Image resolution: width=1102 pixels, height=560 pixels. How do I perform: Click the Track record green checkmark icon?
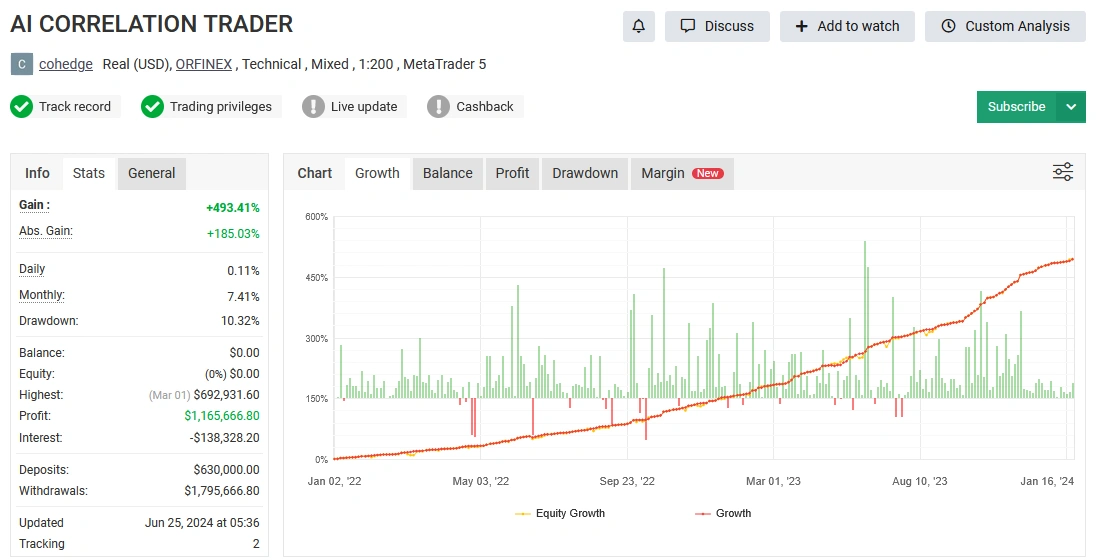22,107
